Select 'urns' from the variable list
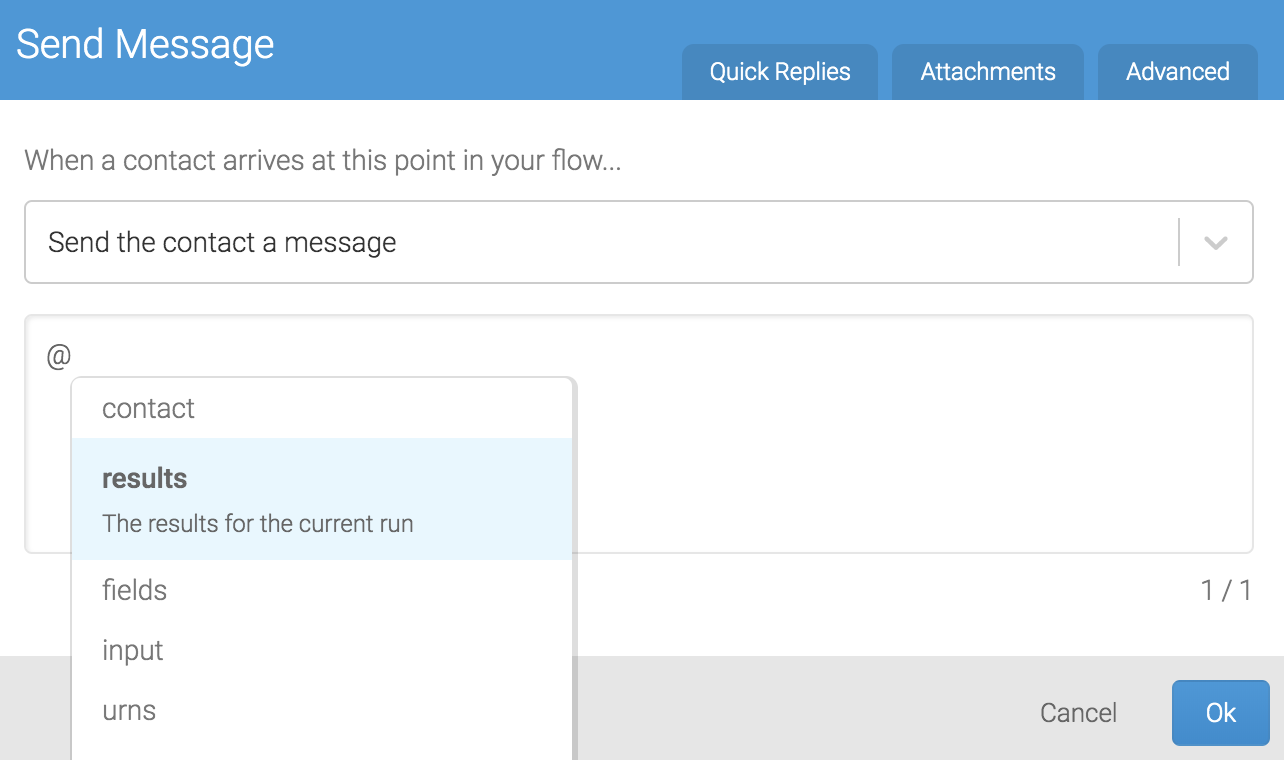The image size is (1284, 760). click(x=128, y=710)
